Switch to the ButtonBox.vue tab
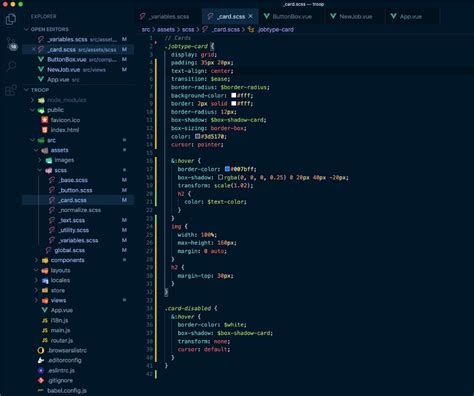The width and height of the screenshot is (474, 396). click(x=292, y=16)
